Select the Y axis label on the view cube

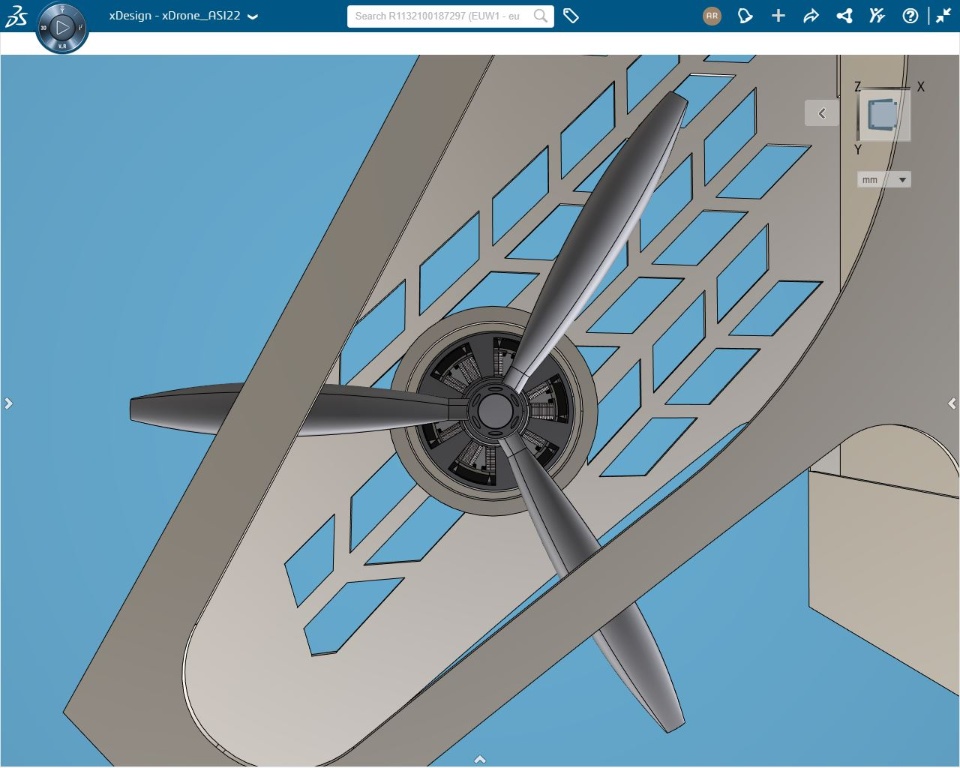pyautogui.click(x=858, y=150)
